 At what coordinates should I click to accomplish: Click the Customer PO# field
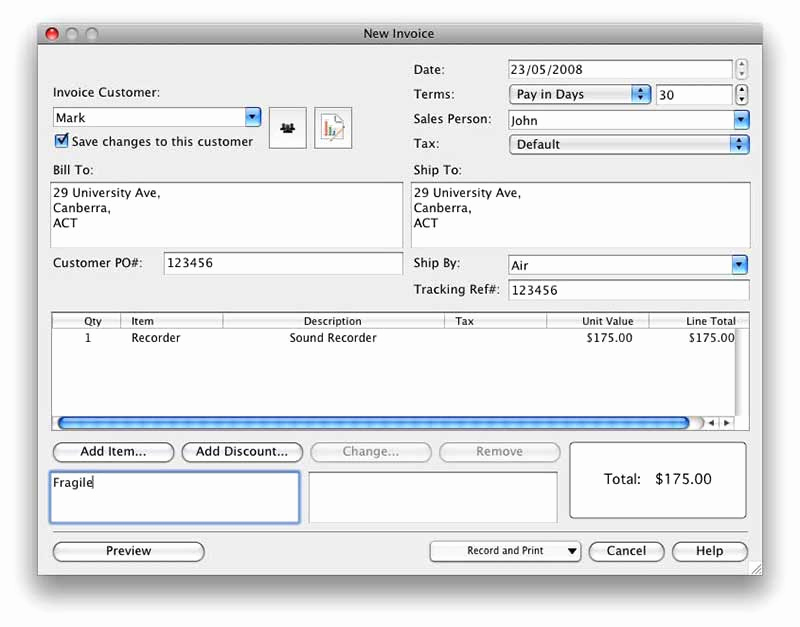(283, 263)
